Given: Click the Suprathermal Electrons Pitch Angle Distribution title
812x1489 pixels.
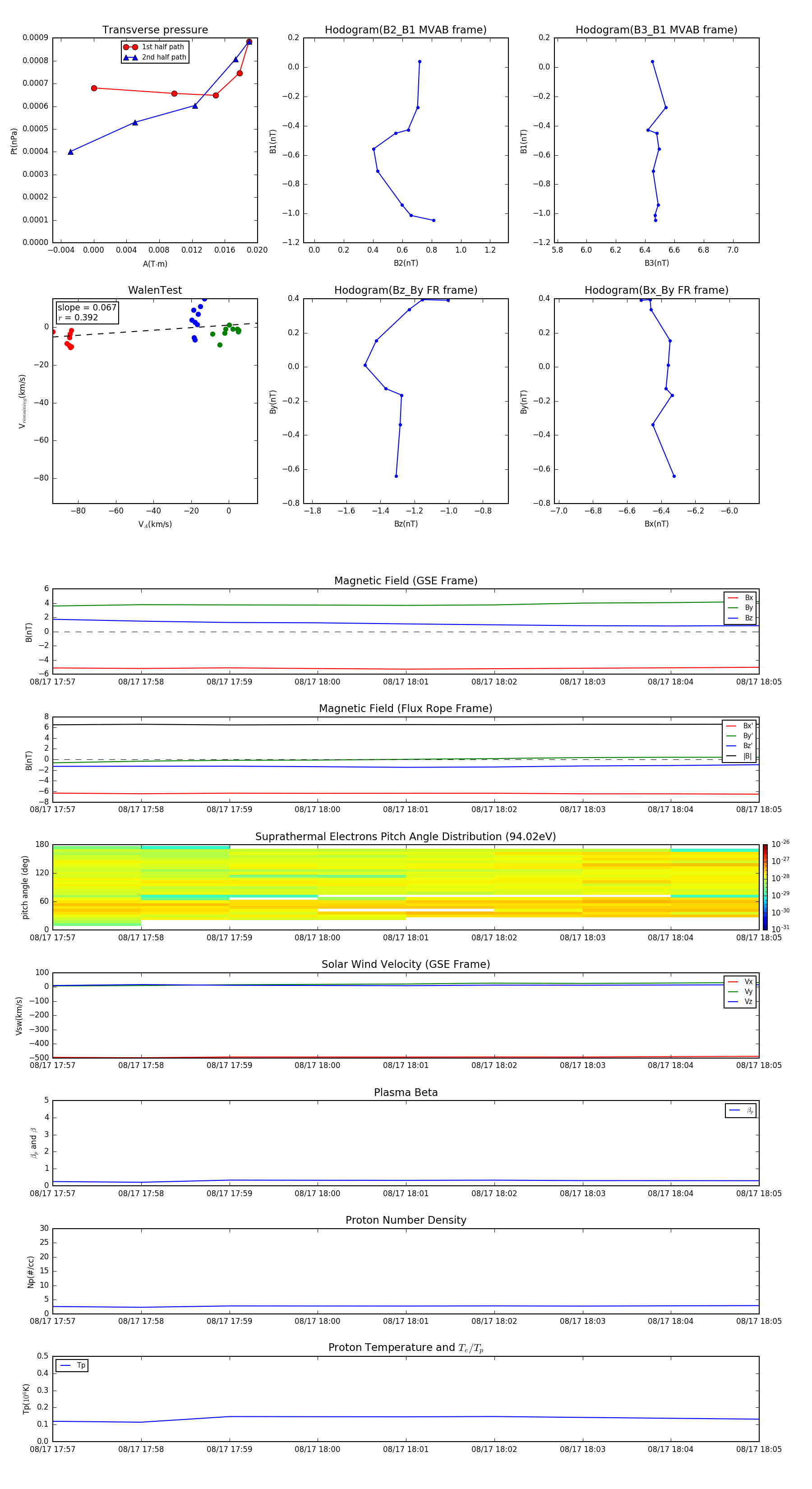Looking at the screenshot, I should tap(406, 837).
